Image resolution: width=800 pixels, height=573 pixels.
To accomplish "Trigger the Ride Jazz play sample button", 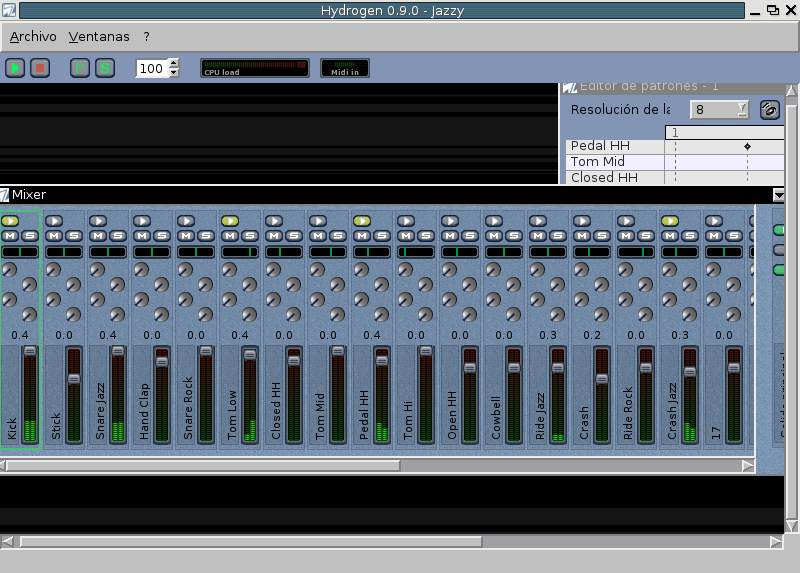I will tap(538, 221).
